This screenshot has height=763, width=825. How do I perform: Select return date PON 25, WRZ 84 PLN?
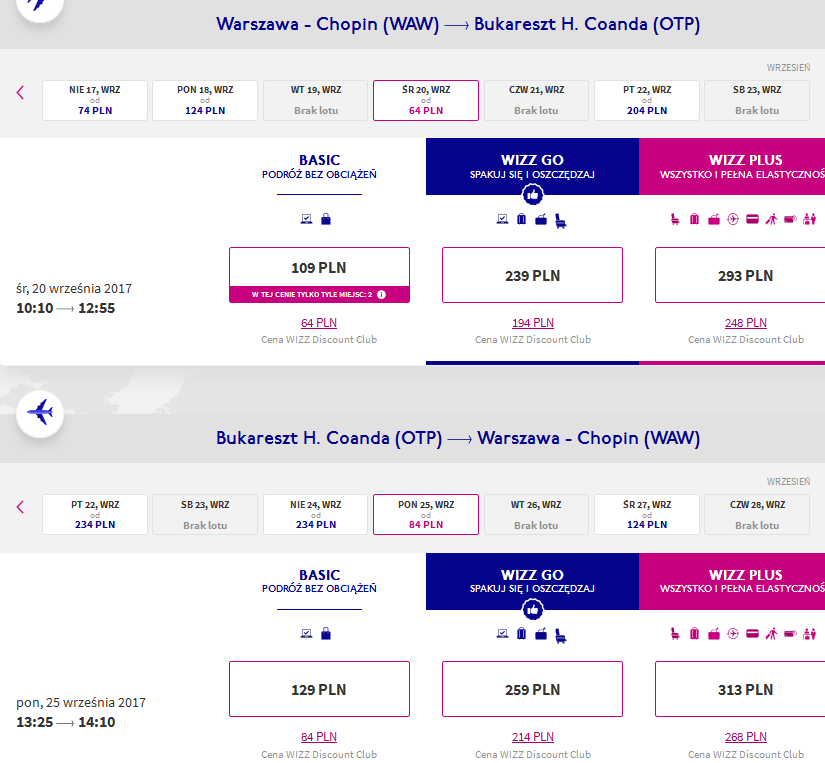tap(426, 515)
